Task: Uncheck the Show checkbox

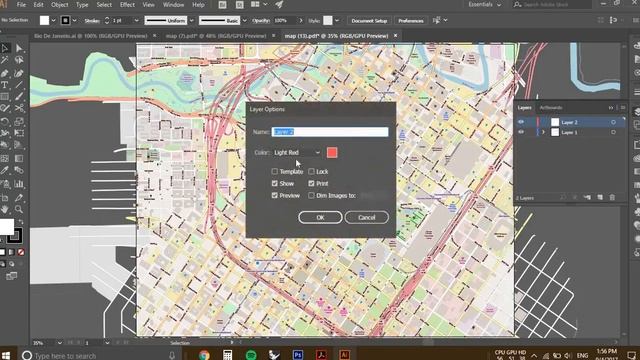Action: pyautogui.click(x=275, y=184)
